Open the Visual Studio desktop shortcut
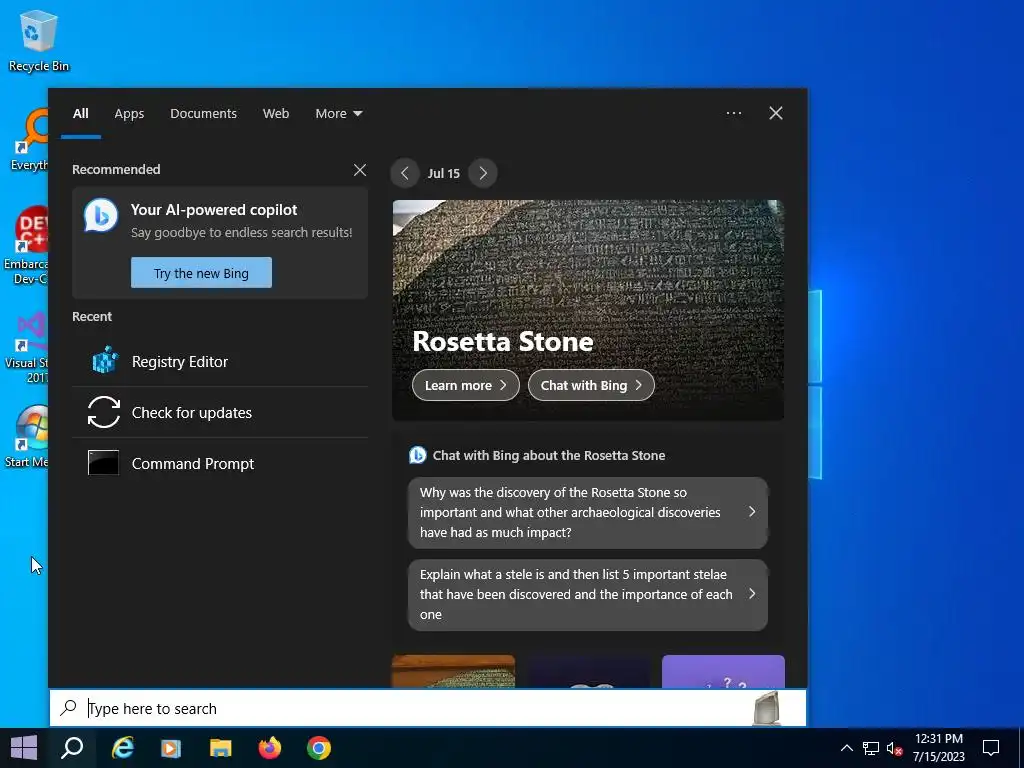The width and height of the screenshot is (1024, 768). (x=26, y=347)
